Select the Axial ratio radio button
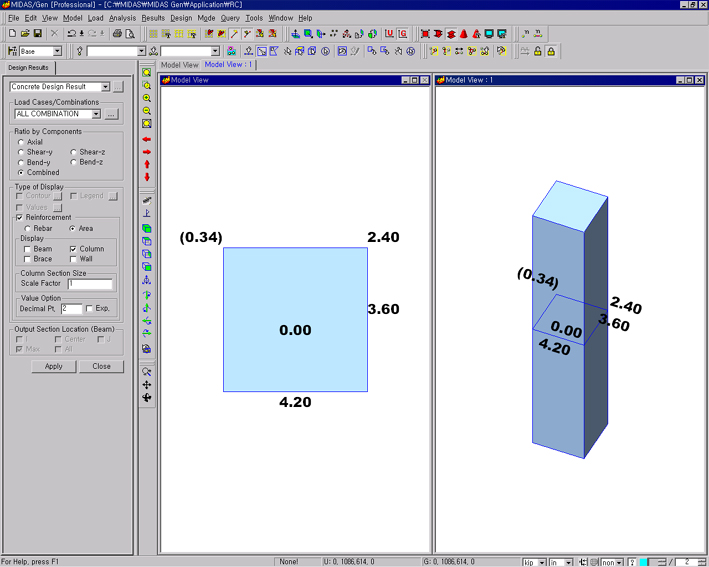 click(x=22, y=142)
